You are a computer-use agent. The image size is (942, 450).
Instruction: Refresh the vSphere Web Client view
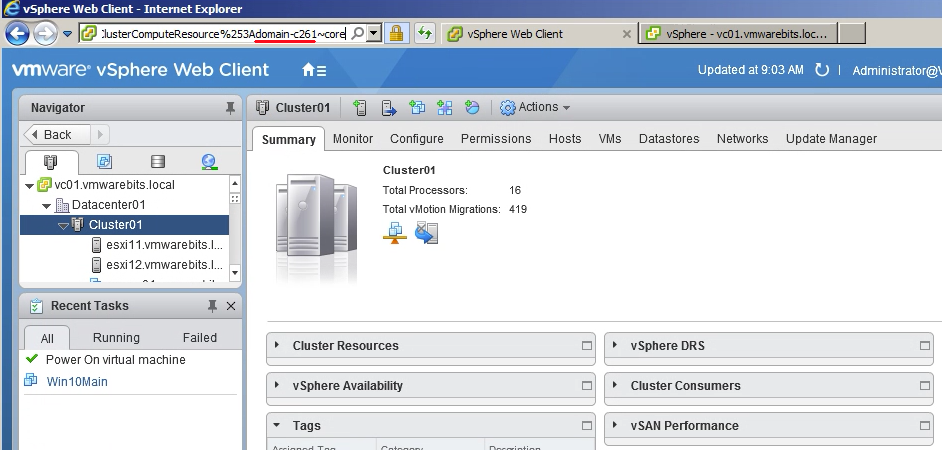coord(821,70)
